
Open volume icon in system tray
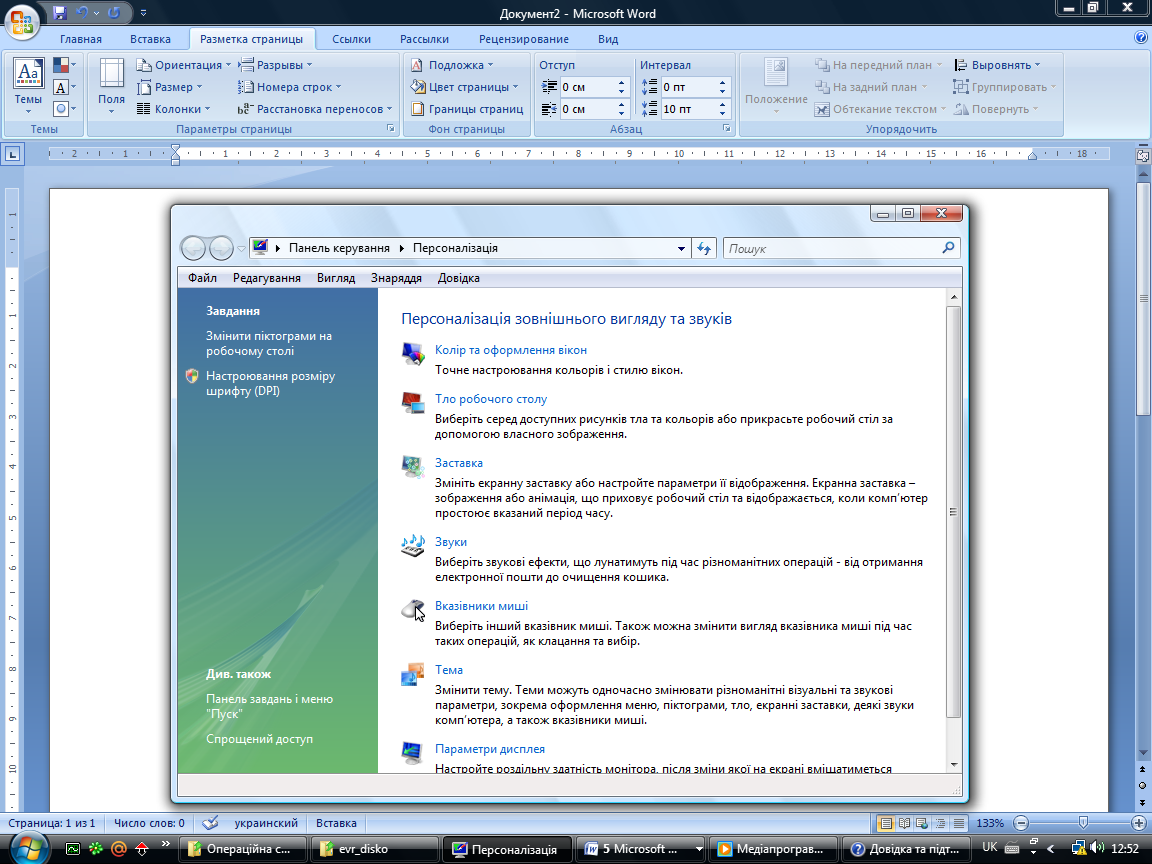tap(1097, 849)
